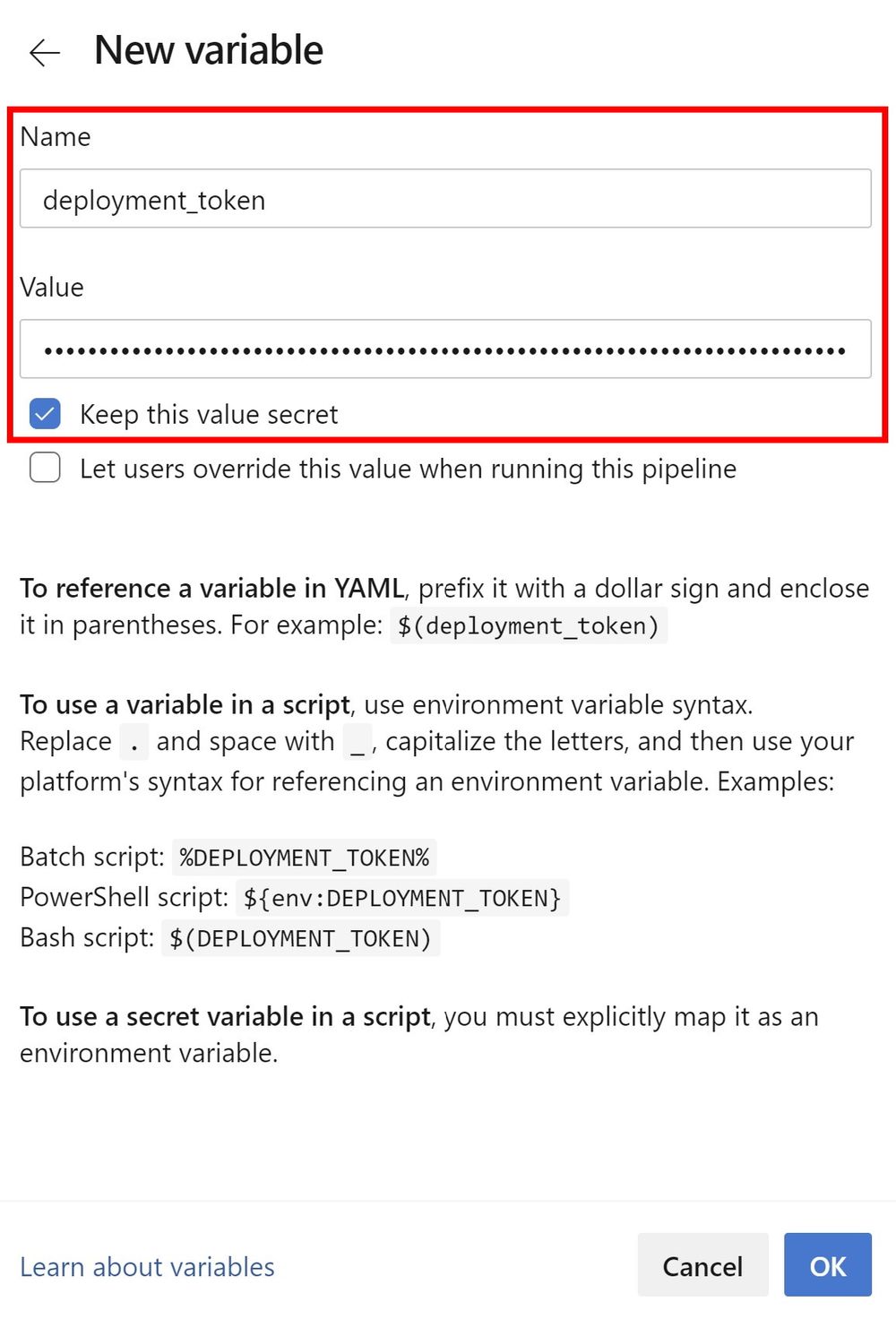The height and width of the screenshot is (1319, 896).
Task: Uncheck the Keep this value secret checkbox
Action: 45,414
